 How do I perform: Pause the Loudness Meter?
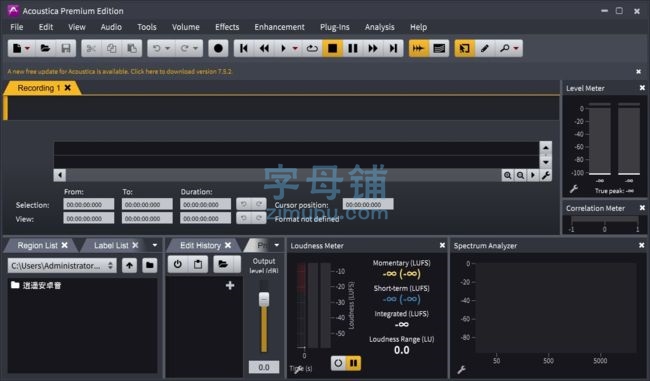coord(353,363)
